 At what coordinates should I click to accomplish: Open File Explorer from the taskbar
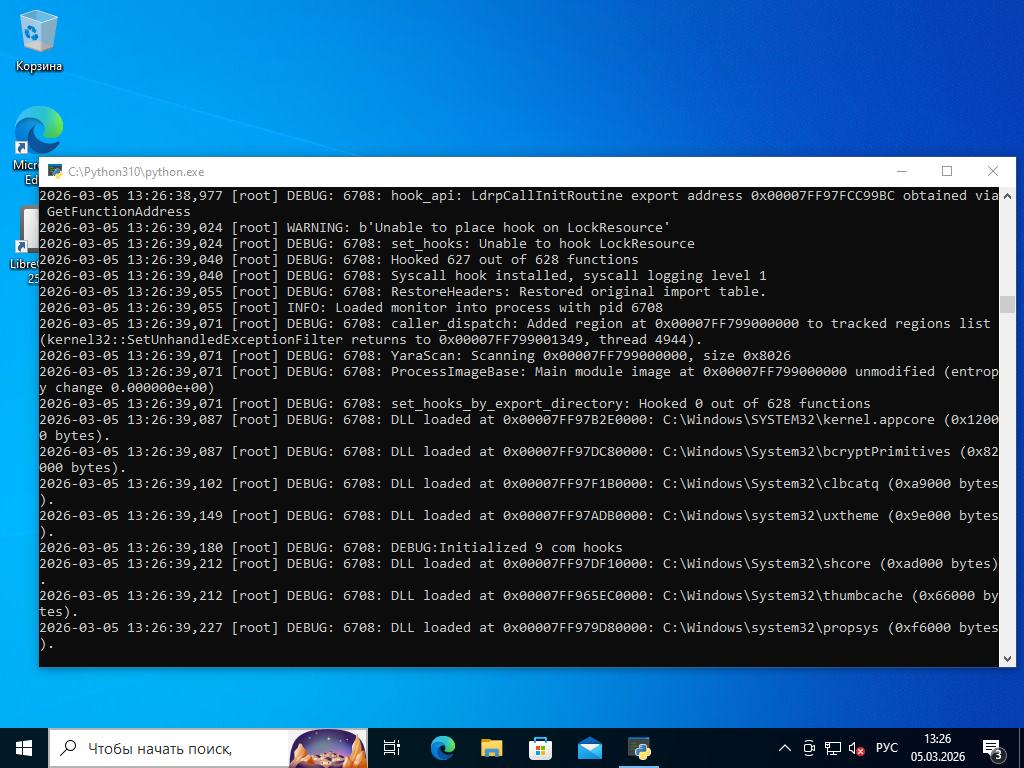[491, 748]
